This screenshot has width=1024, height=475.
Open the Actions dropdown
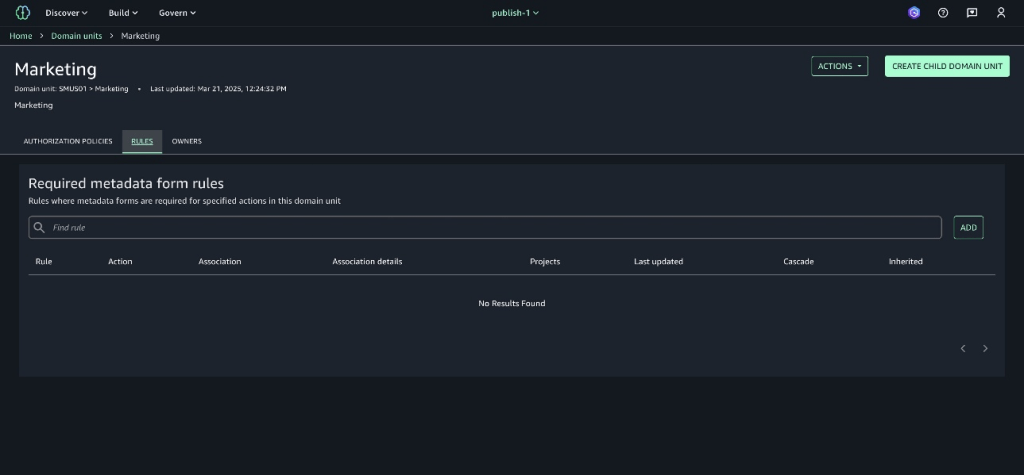click(839, 66)
